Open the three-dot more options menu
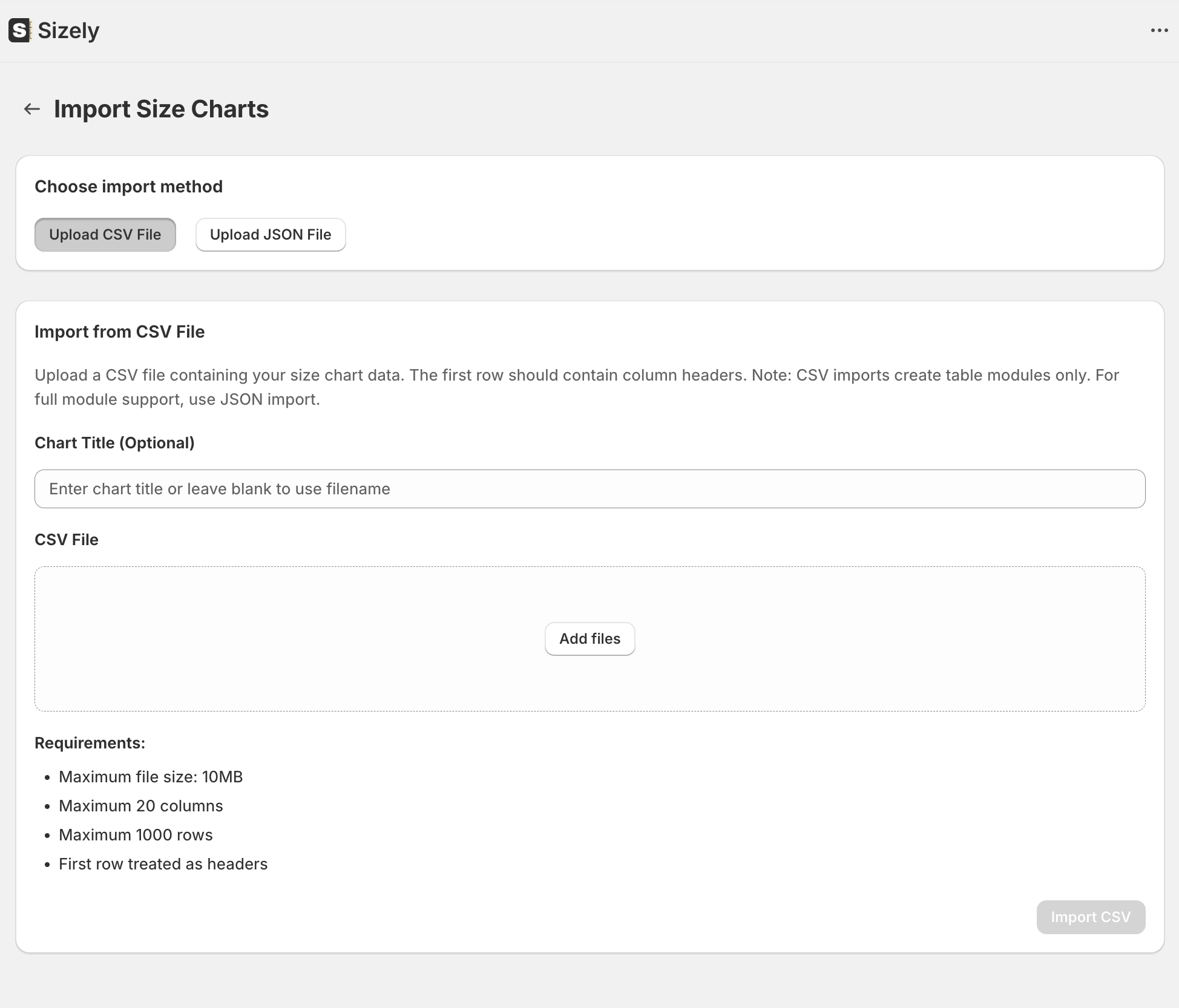The width and height of the screenshot is (1179, 1008). (1159, 30)
